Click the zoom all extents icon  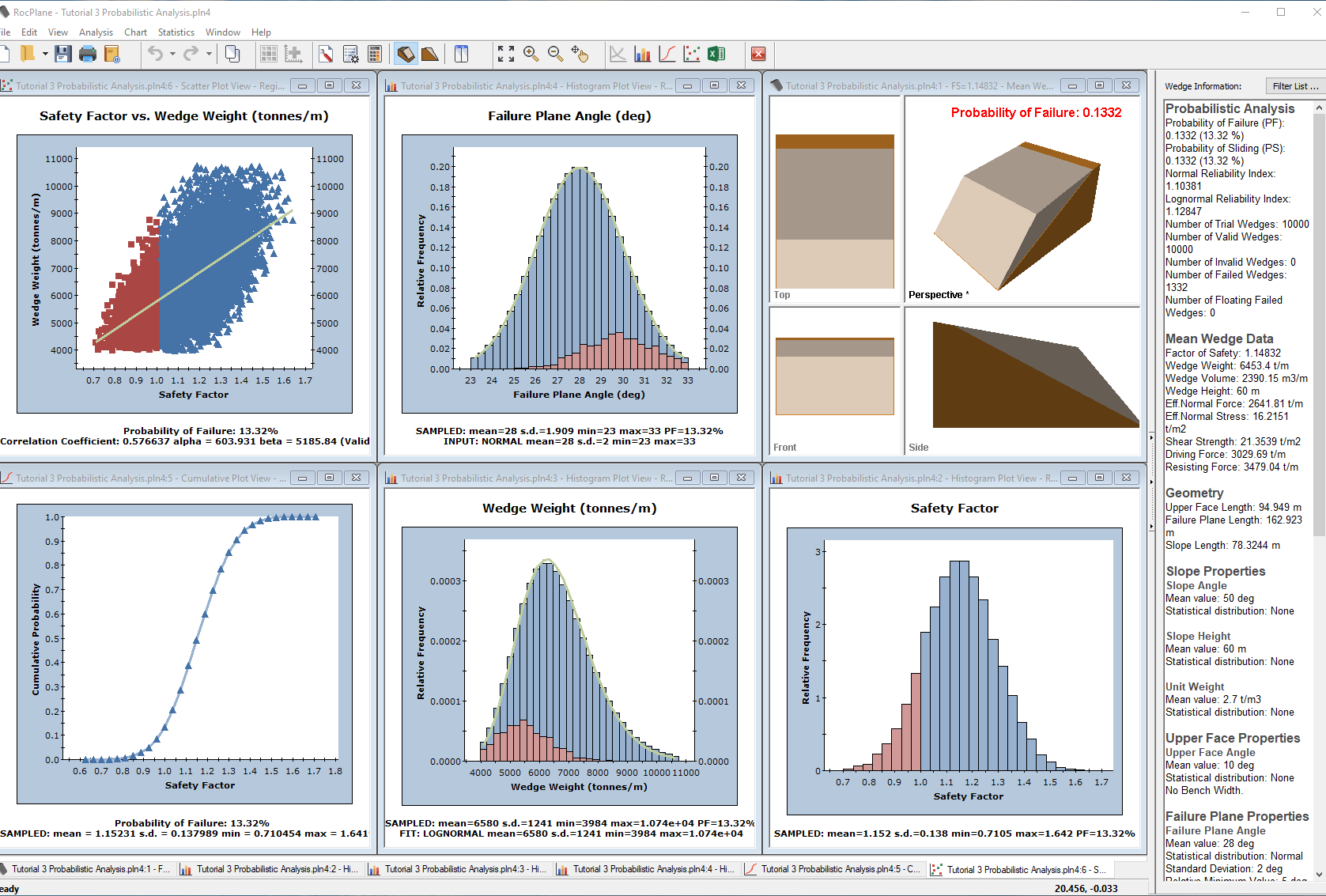506,54
